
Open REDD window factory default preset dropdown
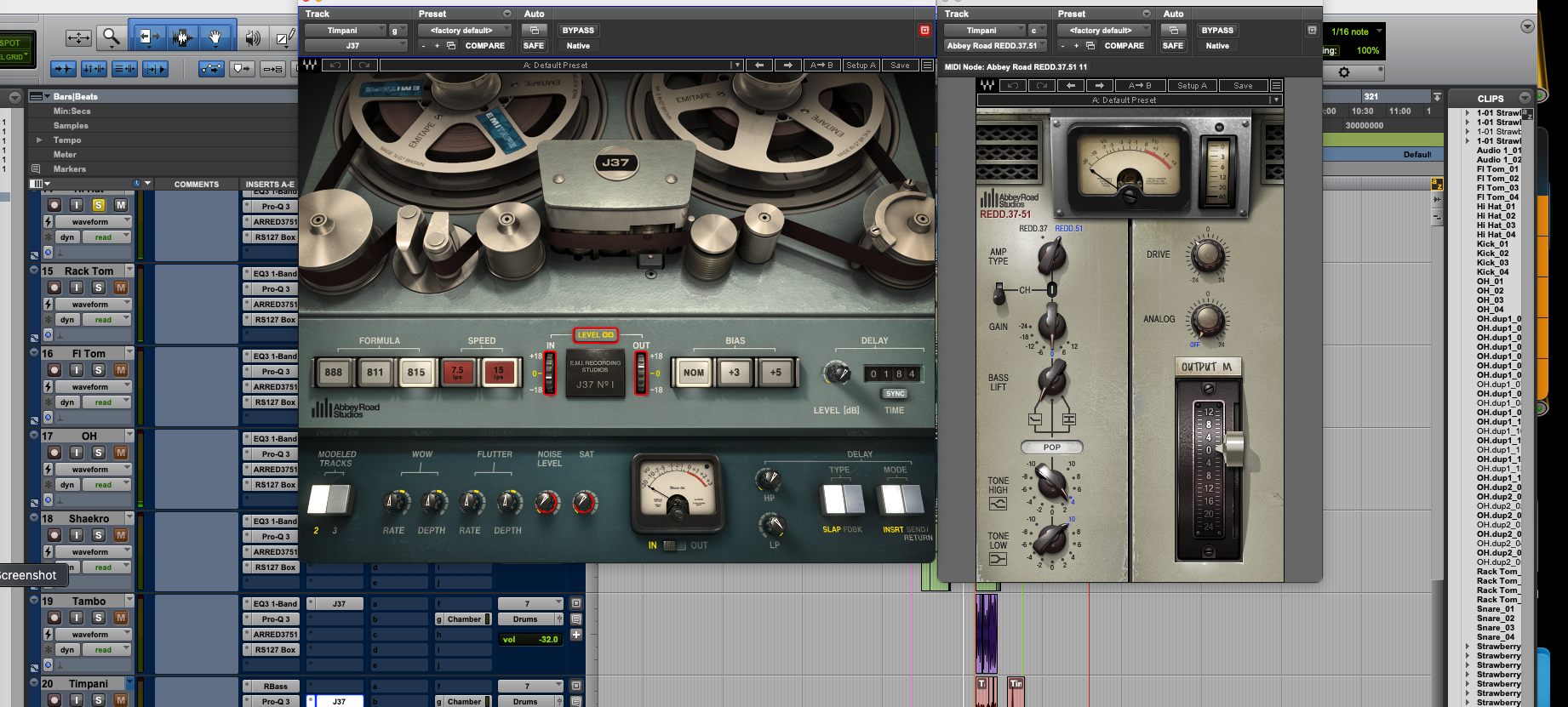(1104, 31)
